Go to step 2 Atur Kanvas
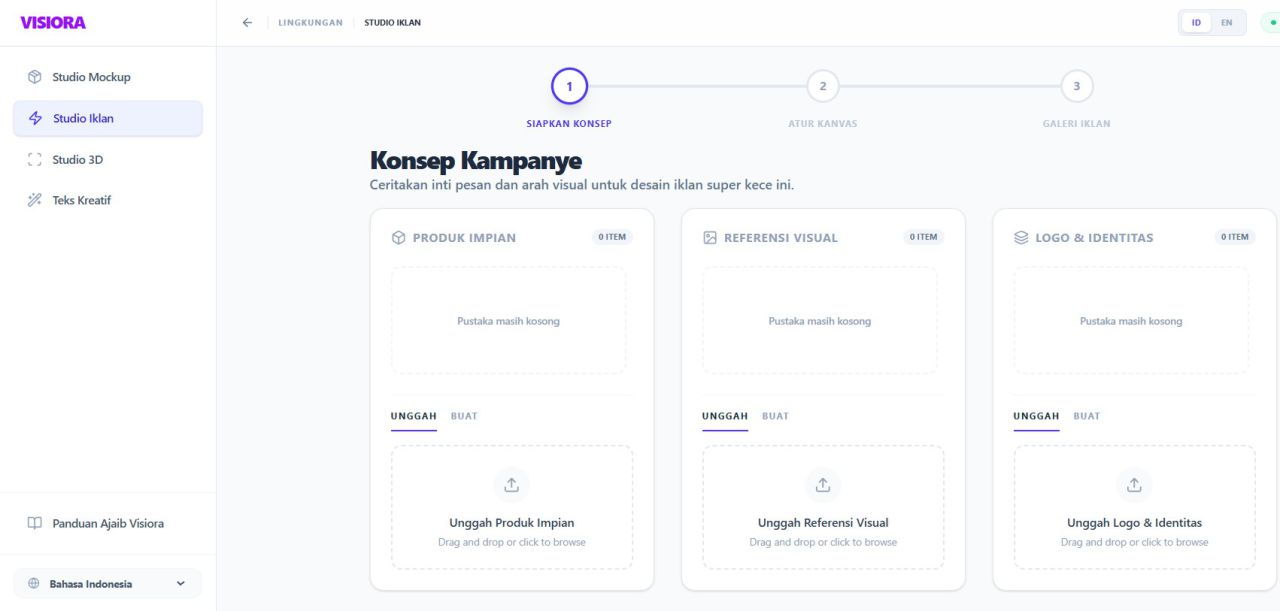Viewport: 1280px width, 611px height. [x=823, y=86]
